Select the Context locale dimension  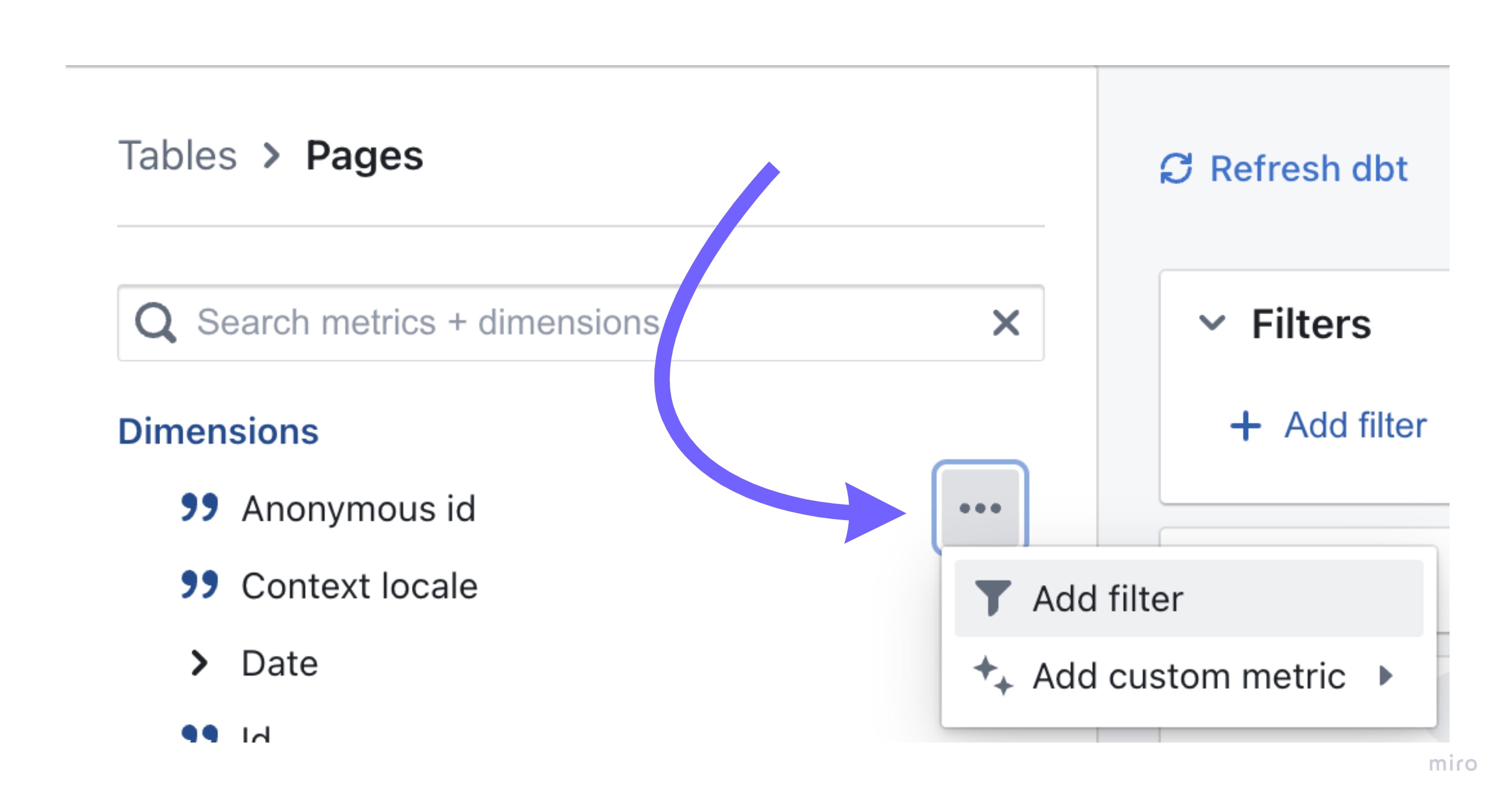click(x=360, y=585)
